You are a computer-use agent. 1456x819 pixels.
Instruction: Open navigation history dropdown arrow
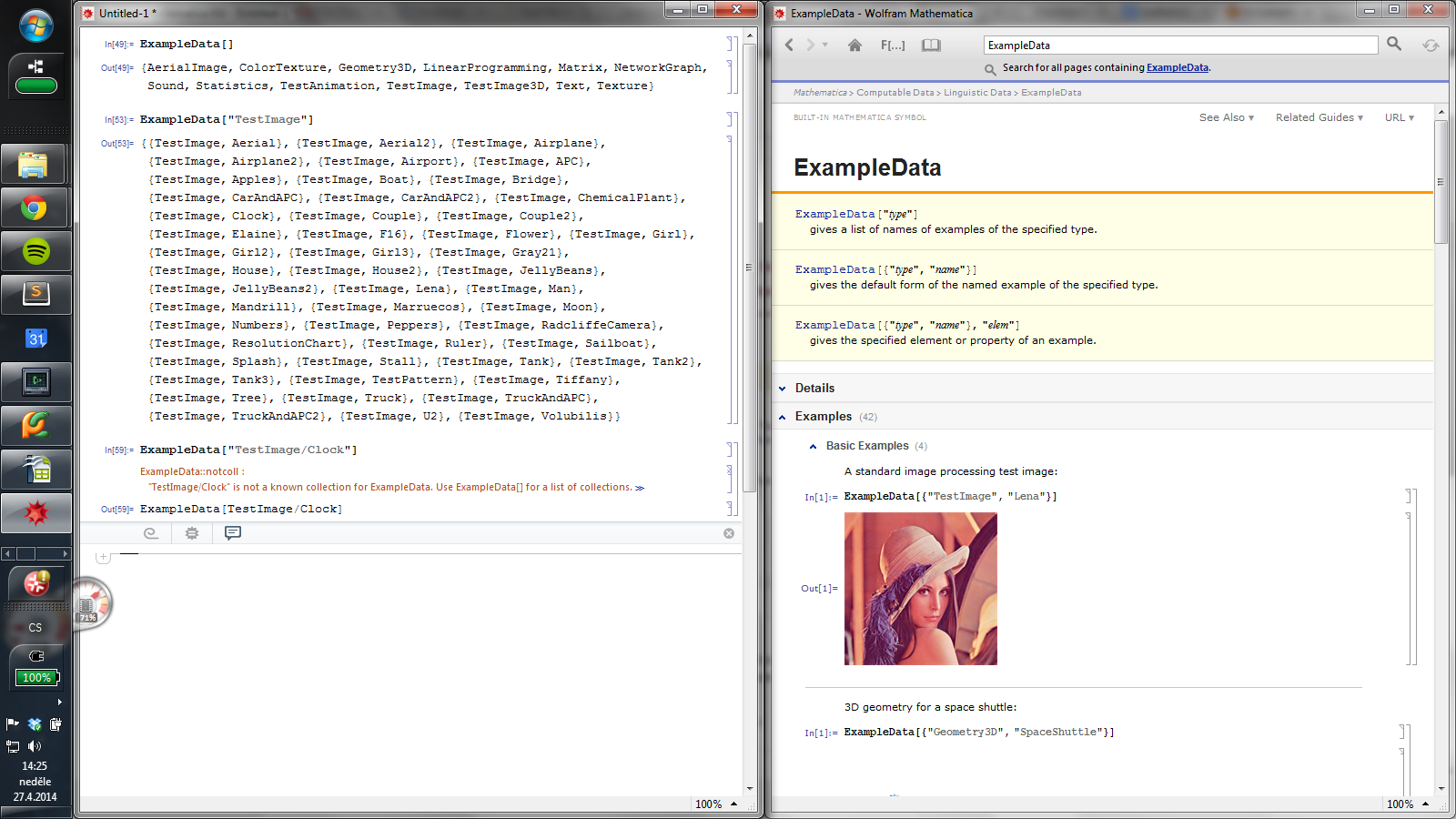tap(825, 45)
